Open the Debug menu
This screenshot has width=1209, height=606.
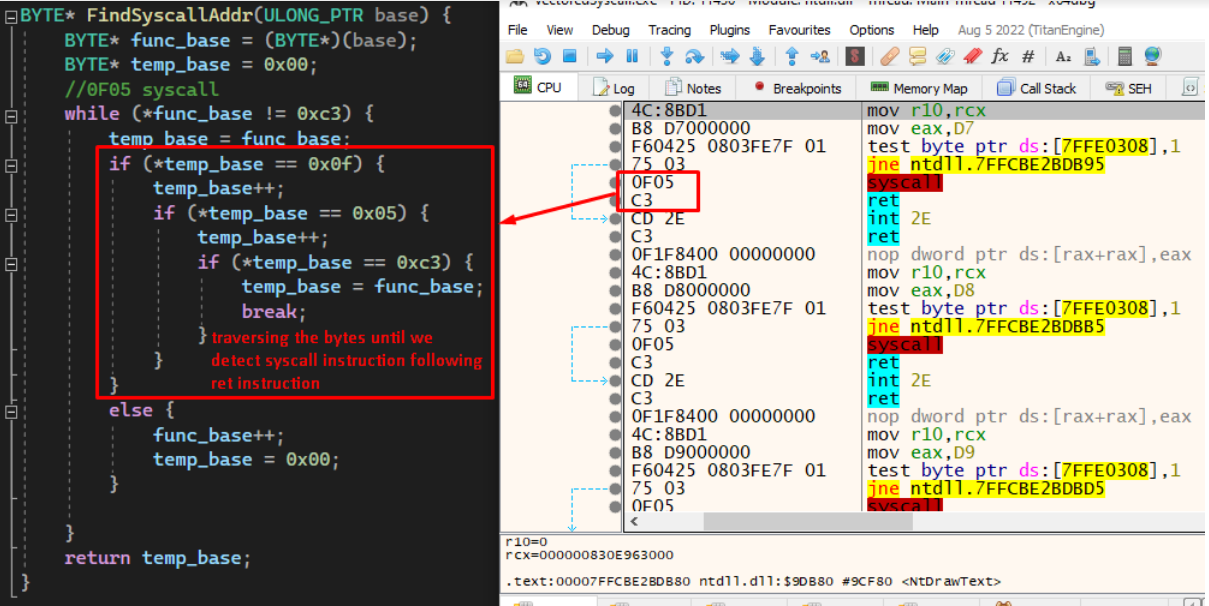click(x=611, y=30)
